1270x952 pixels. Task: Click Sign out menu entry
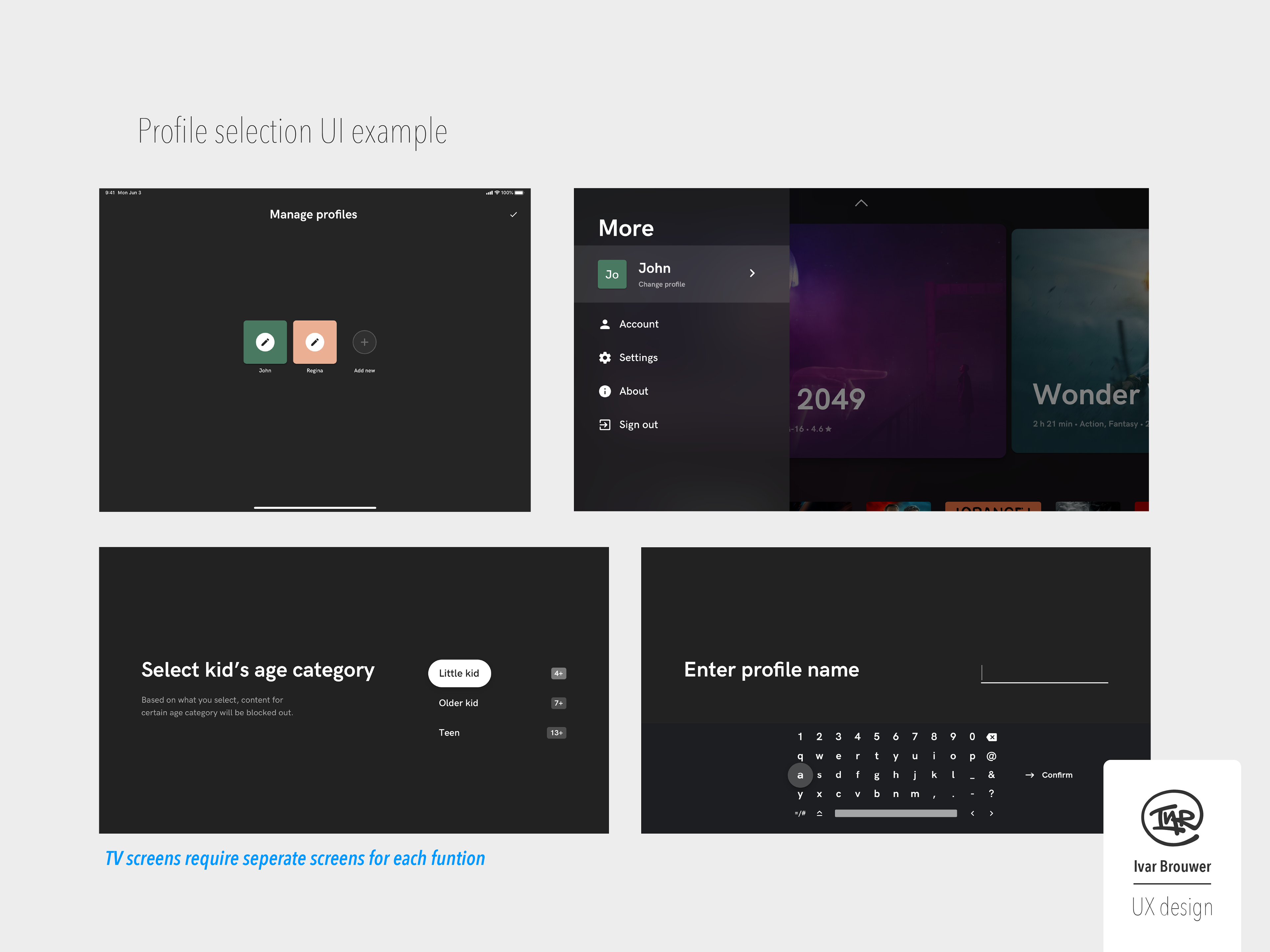point(638,425)
